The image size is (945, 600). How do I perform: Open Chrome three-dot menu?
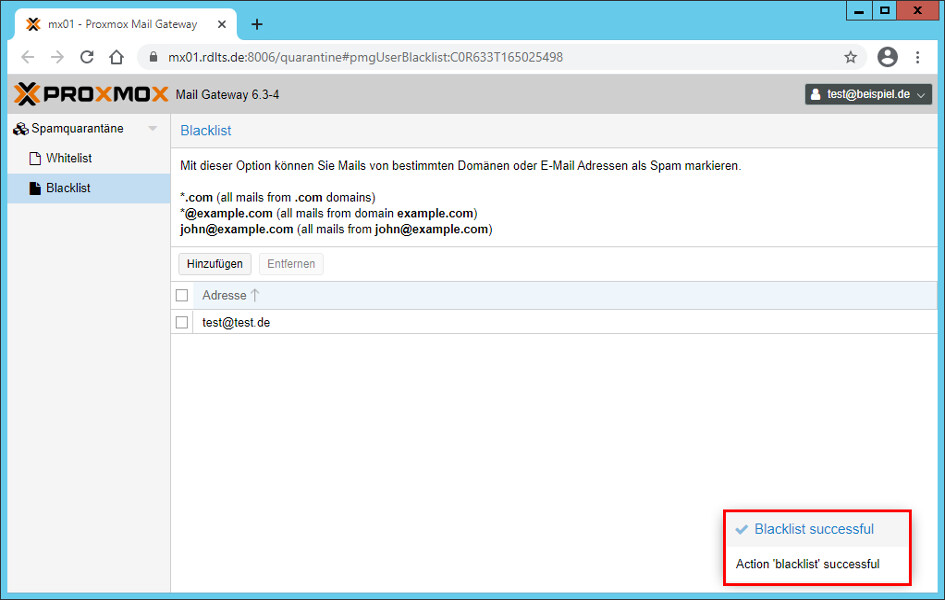click(x=917, y=57)
